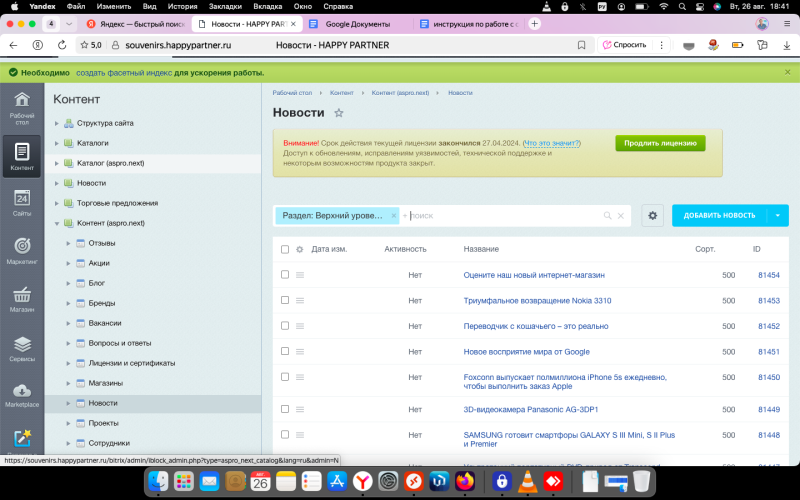Click the column settings gear in table header

point(299,249)
